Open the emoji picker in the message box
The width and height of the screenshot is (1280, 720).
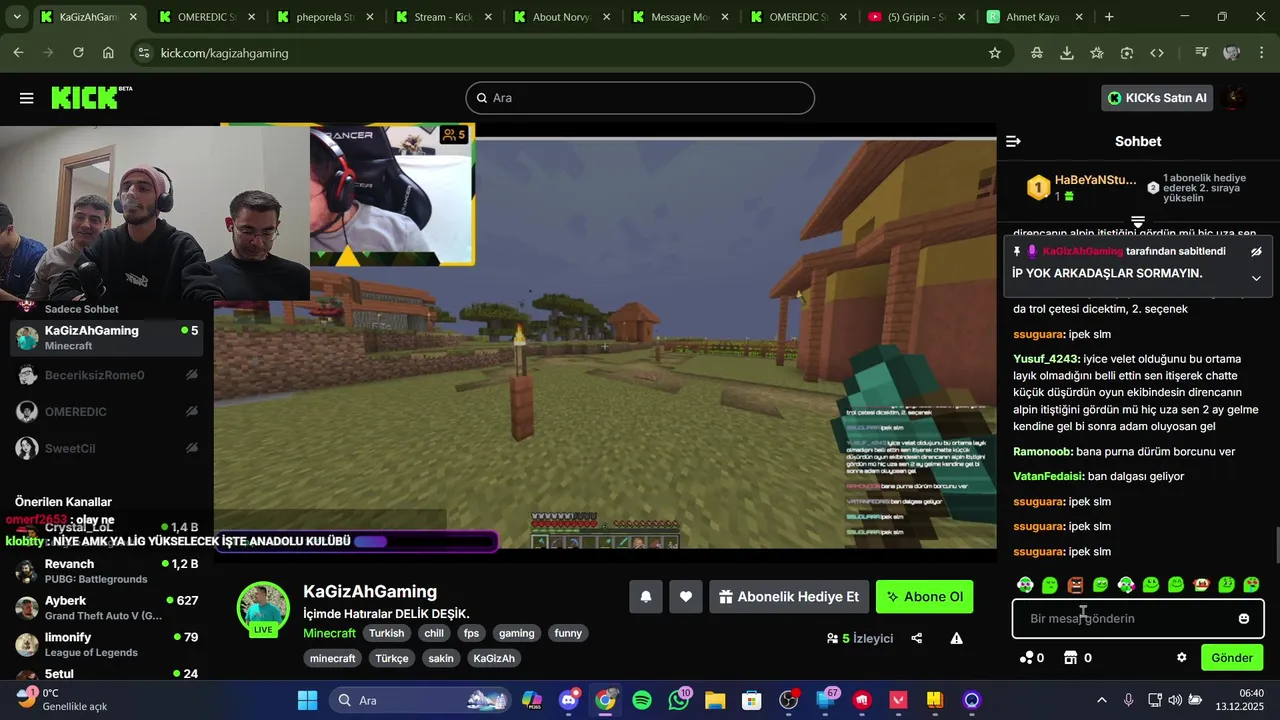click(x=1244, y=618)
